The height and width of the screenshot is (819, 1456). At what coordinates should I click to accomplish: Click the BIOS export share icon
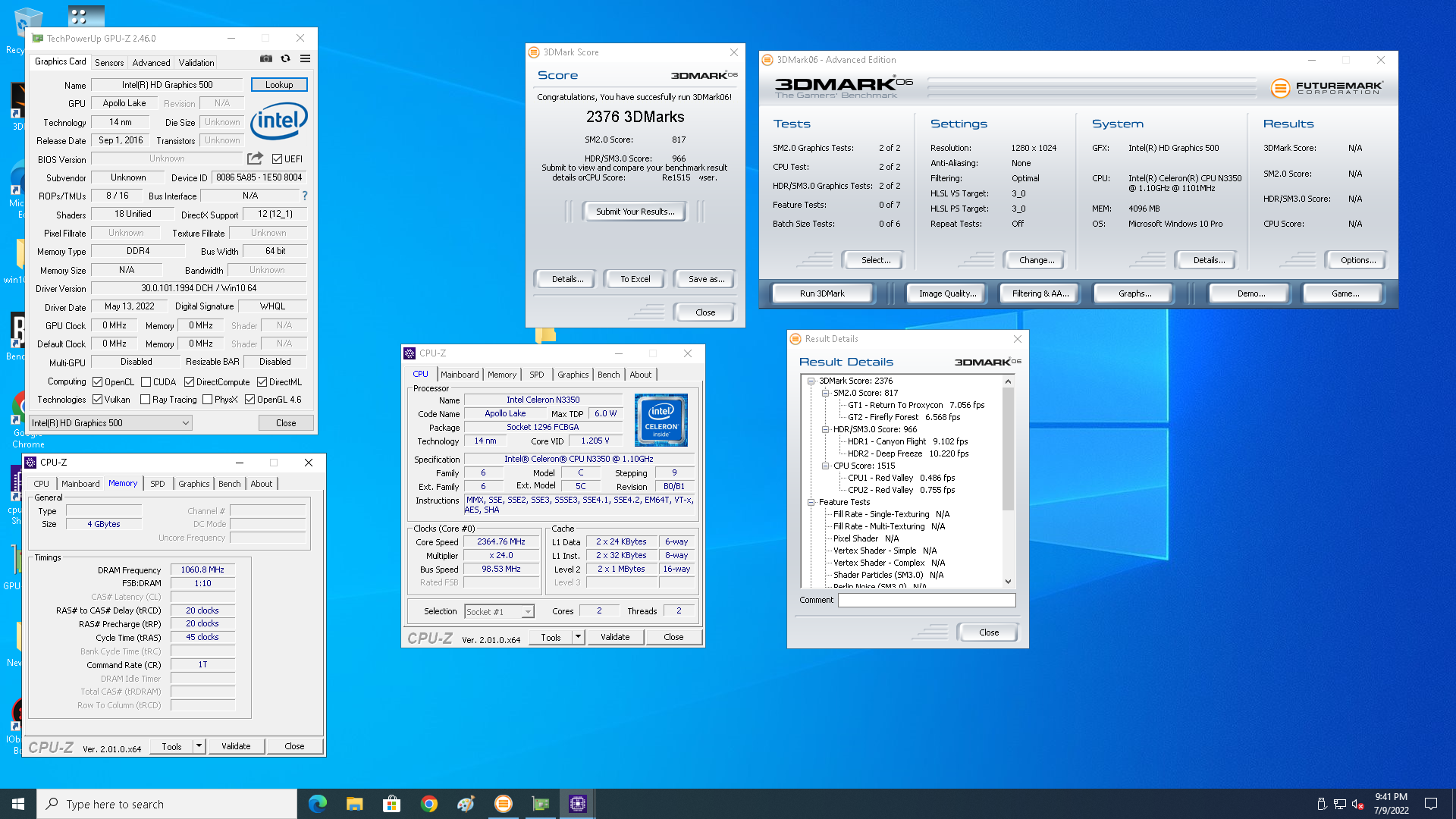click(255, 158)
